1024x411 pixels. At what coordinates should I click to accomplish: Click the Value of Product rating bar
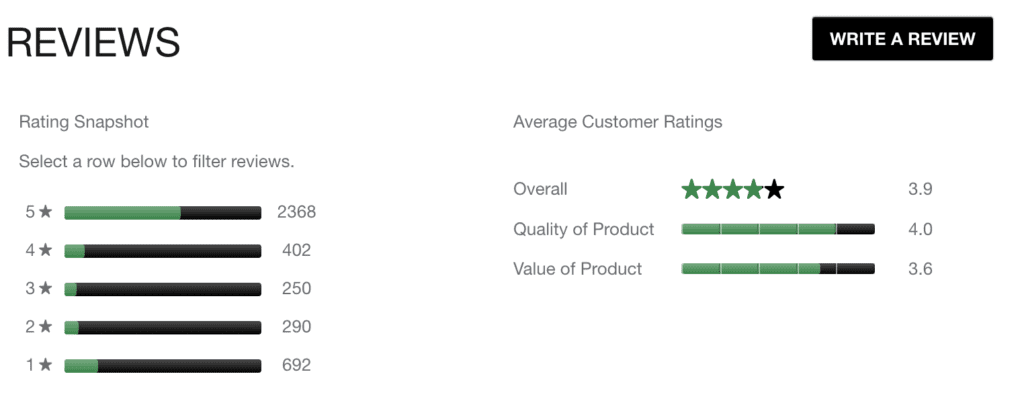pyautogui.click(x=778, y=269)
